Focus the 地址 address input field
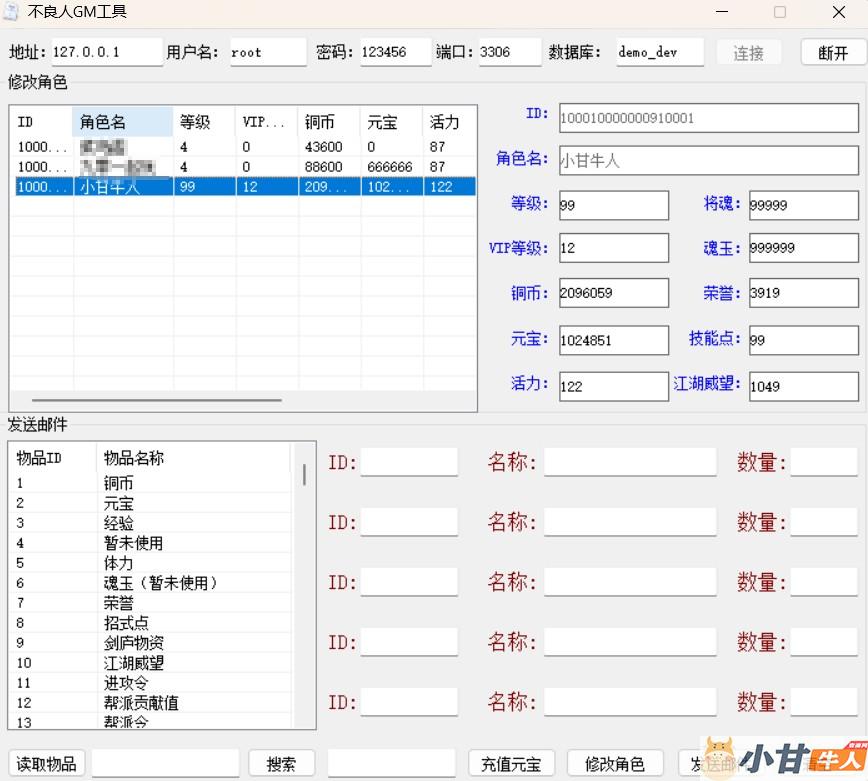868x781 pixels. 106,52
